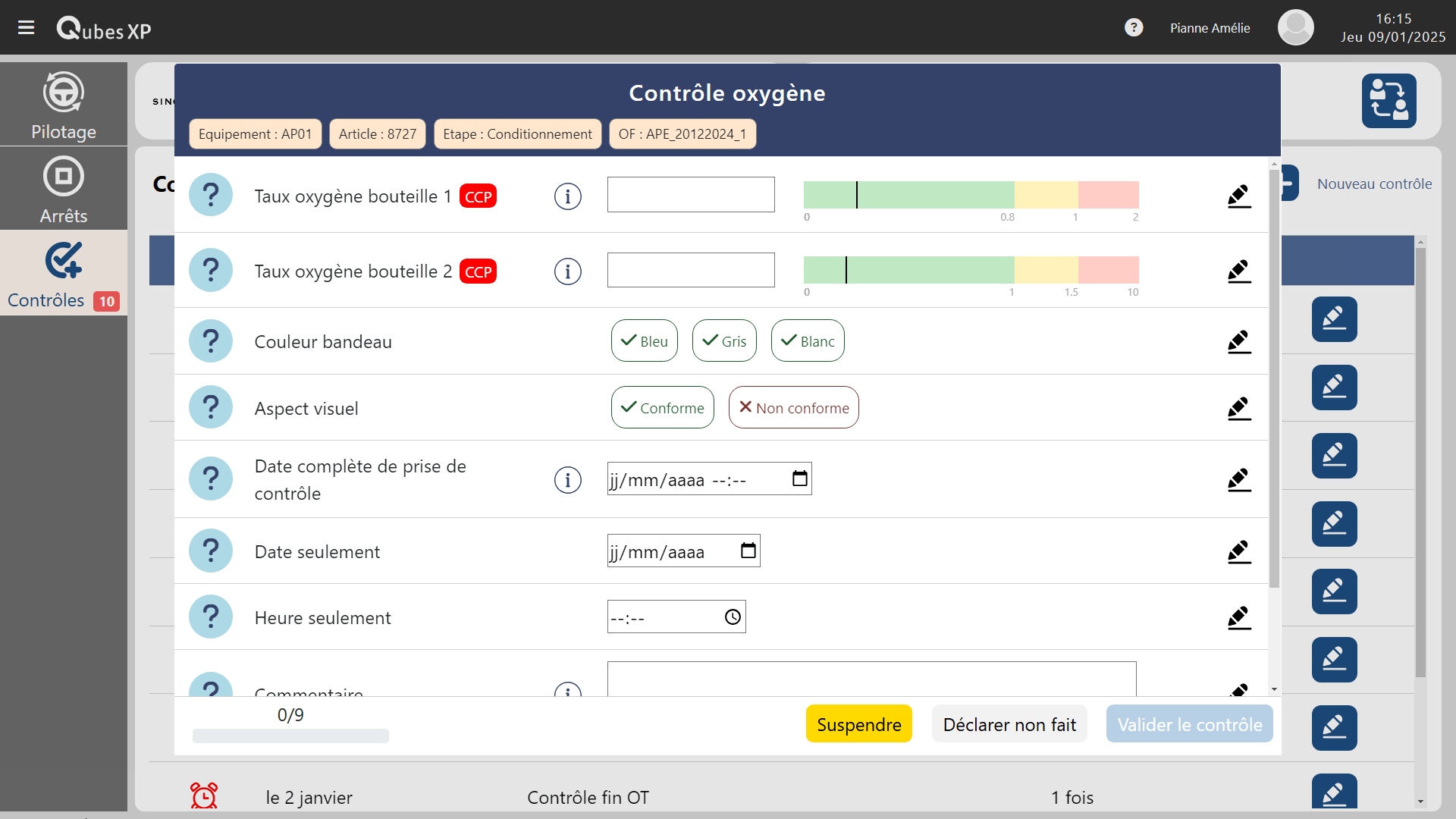Go to Pilotage in sidebar
Screen dimensions: 1456x819
pos(64,105)
